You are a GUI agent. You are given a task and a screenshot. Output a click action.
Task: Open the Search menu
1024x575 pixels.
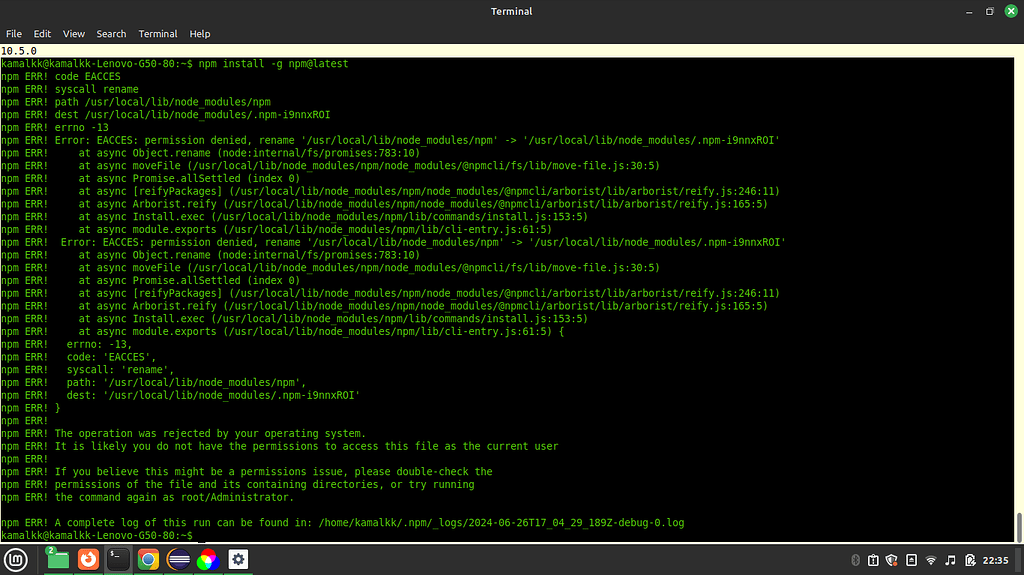tap(111, 34)
